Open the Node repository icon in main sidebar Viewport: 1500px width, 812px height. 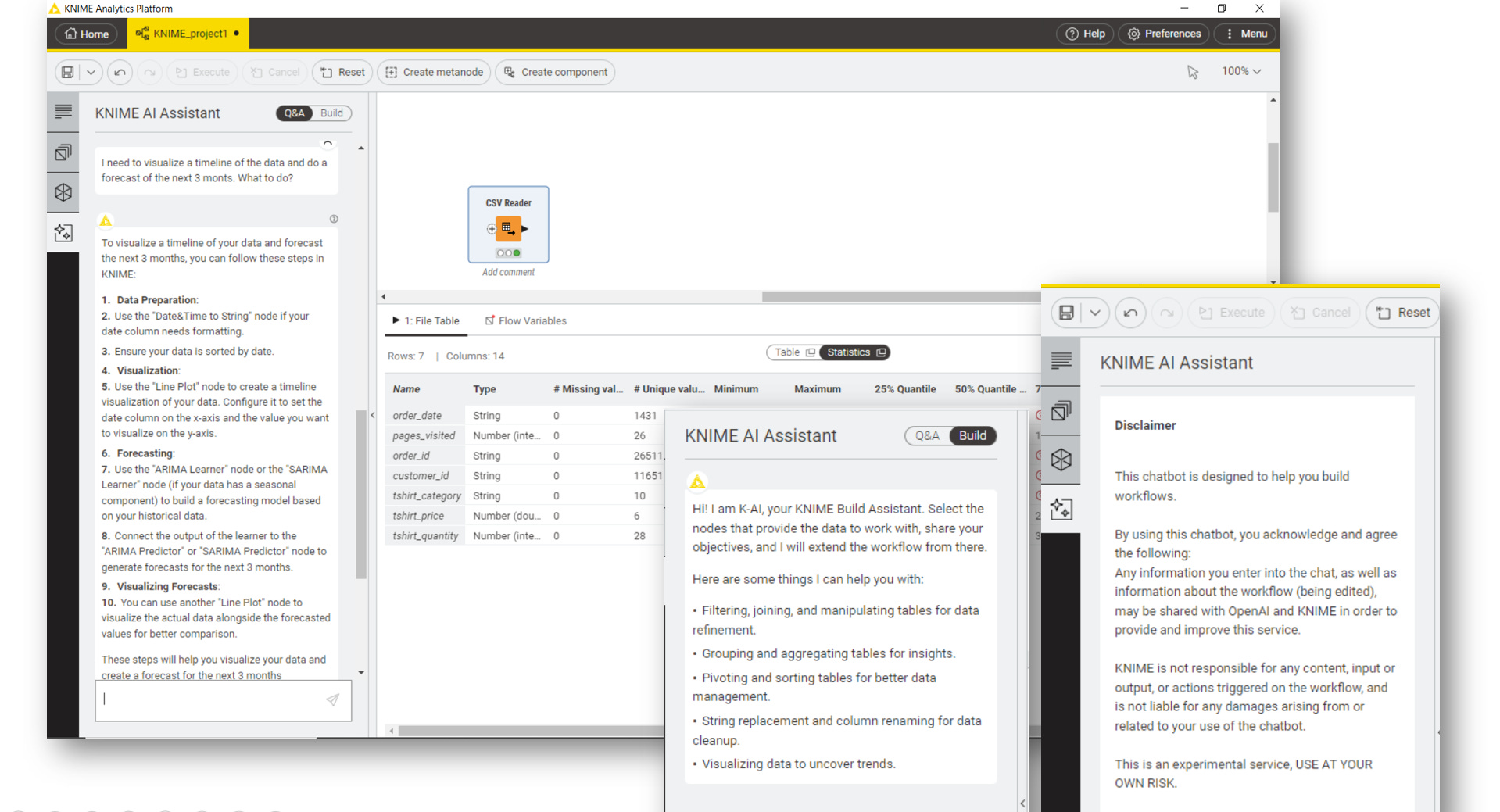pos(63,152)
